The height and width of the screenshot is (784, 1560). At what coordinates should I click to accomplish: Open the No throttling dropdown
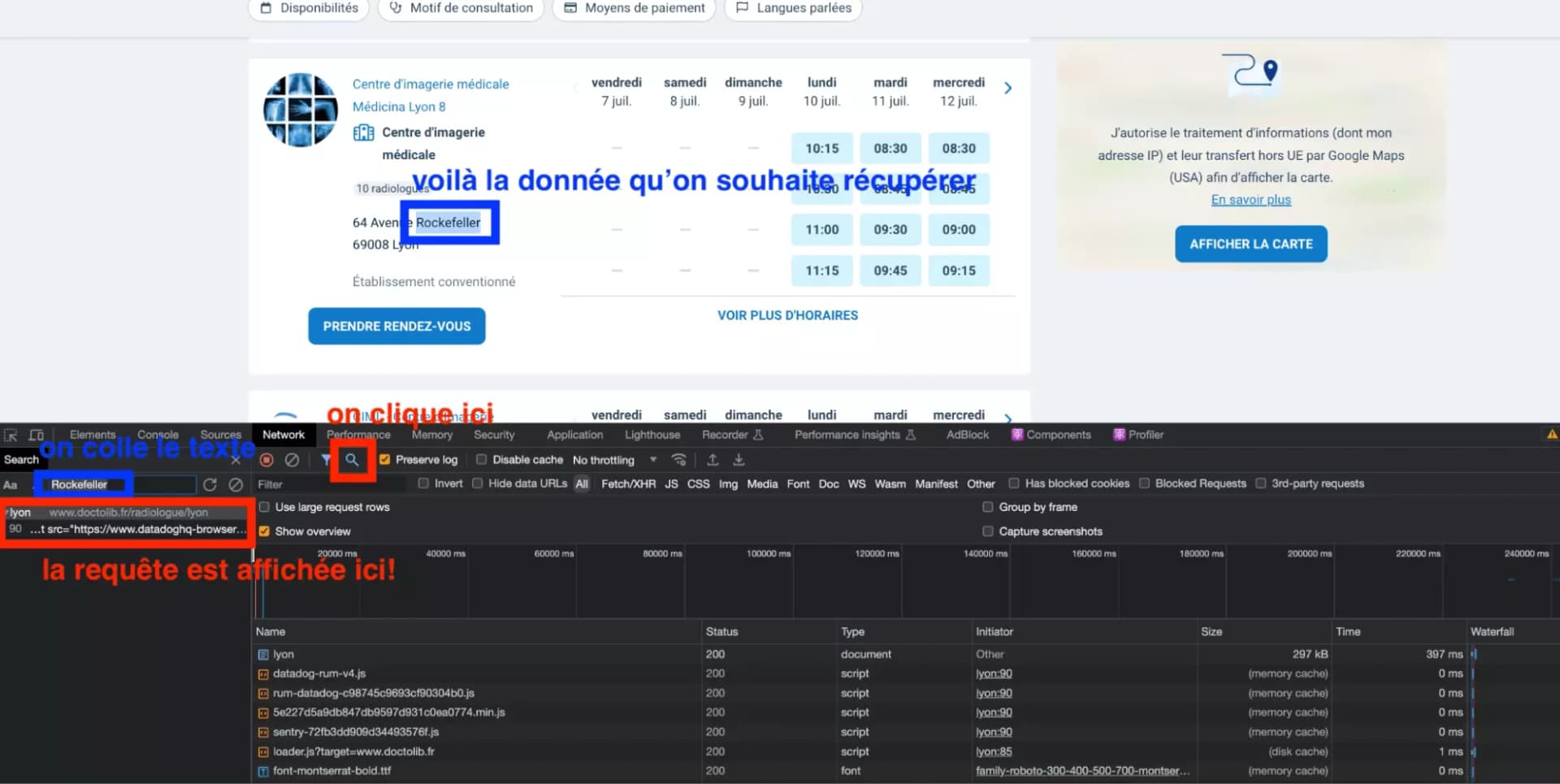click(x=615, y=460)
